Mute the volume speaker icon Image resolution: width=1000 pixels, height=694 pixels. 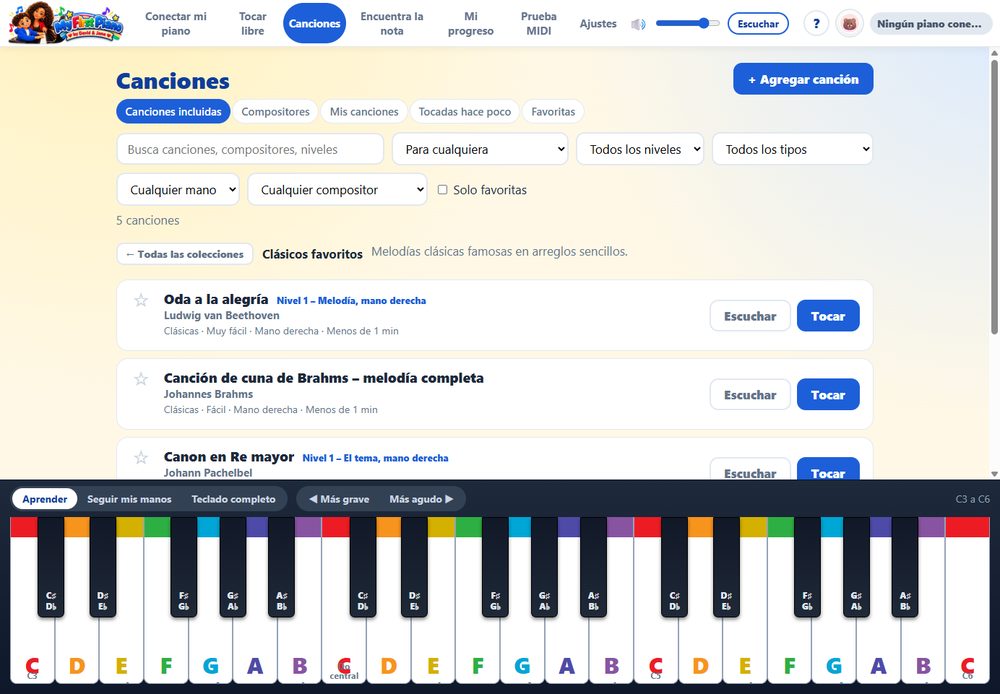click(638, 24)
